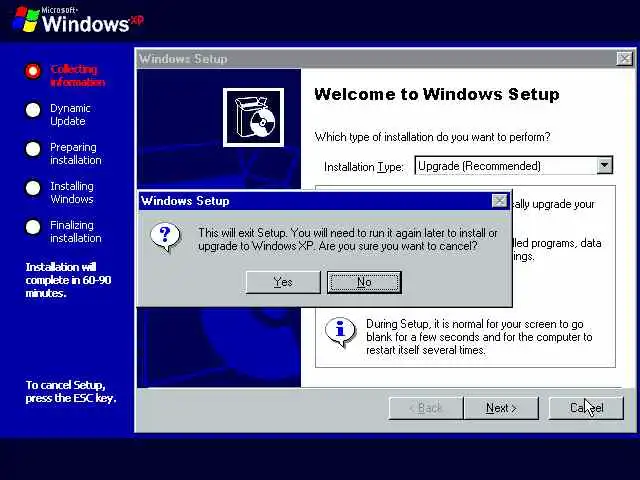Click the 'Installation Type:' label
Image resolution: width=640 pixels, height=480 pixels.
coord(364,167)
